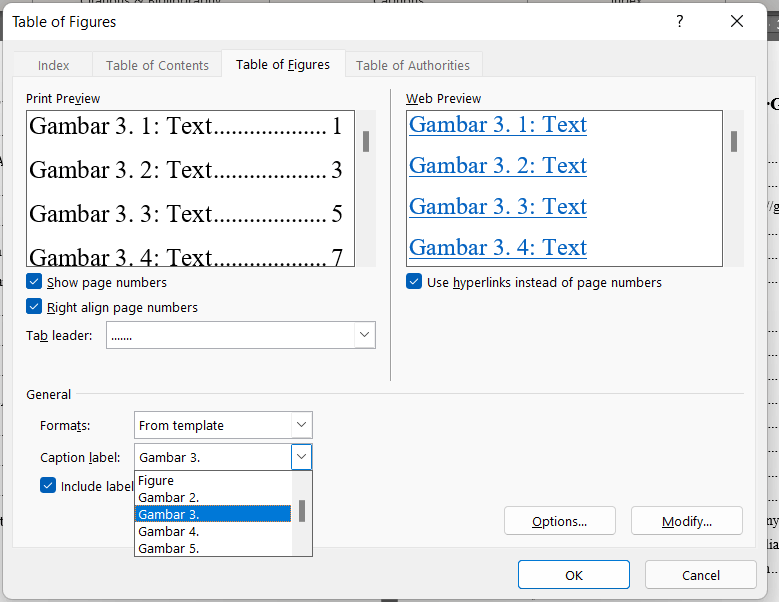This screenshot has width=779, height=602.
Task: Collapse the Caption label dropdown arrow
Action: point(301,457)
